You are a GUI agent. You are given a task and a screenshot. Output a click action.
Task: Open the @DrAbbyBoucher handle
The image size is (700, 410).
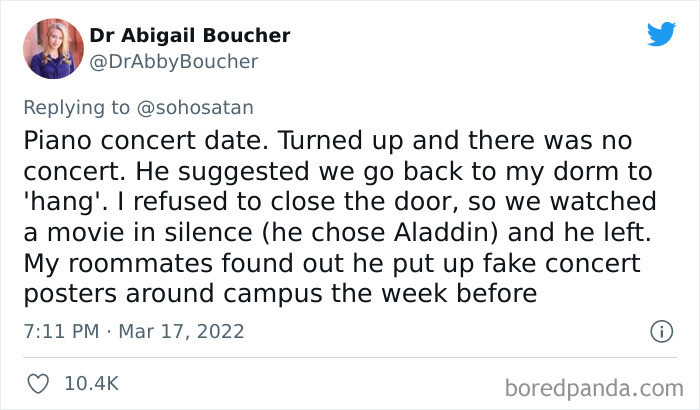tap(174, 62)
